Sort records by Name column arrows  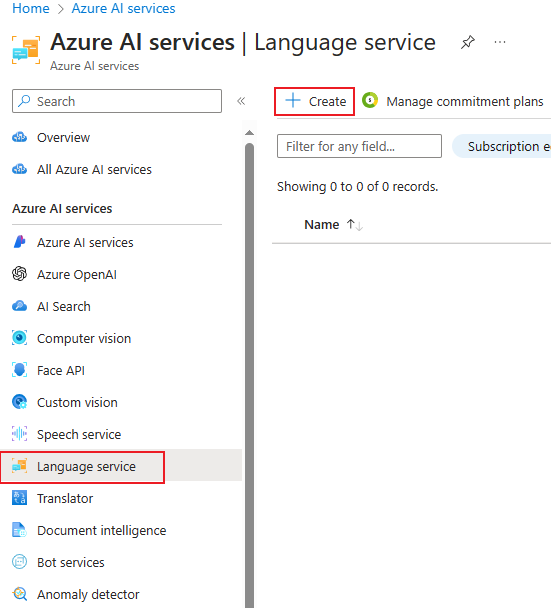click(354, 225)
